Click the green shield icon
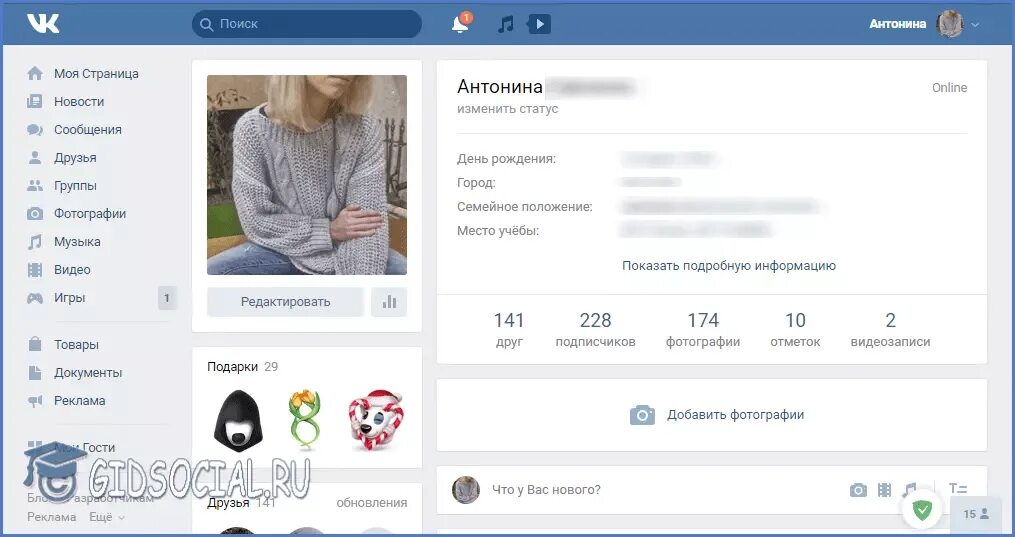The height and width of the screenshot is (537, 1015). click(922, 510)
